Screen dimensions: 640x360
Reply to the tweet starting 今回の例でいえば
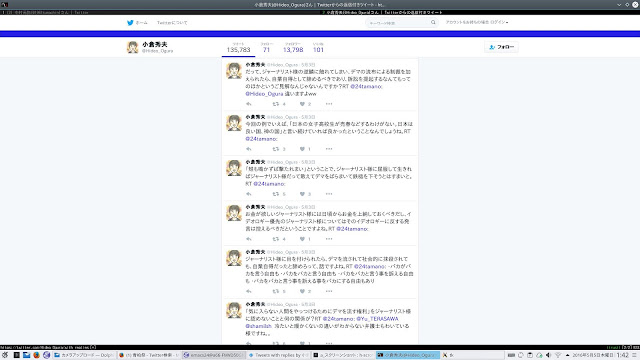tap(249, 149)
